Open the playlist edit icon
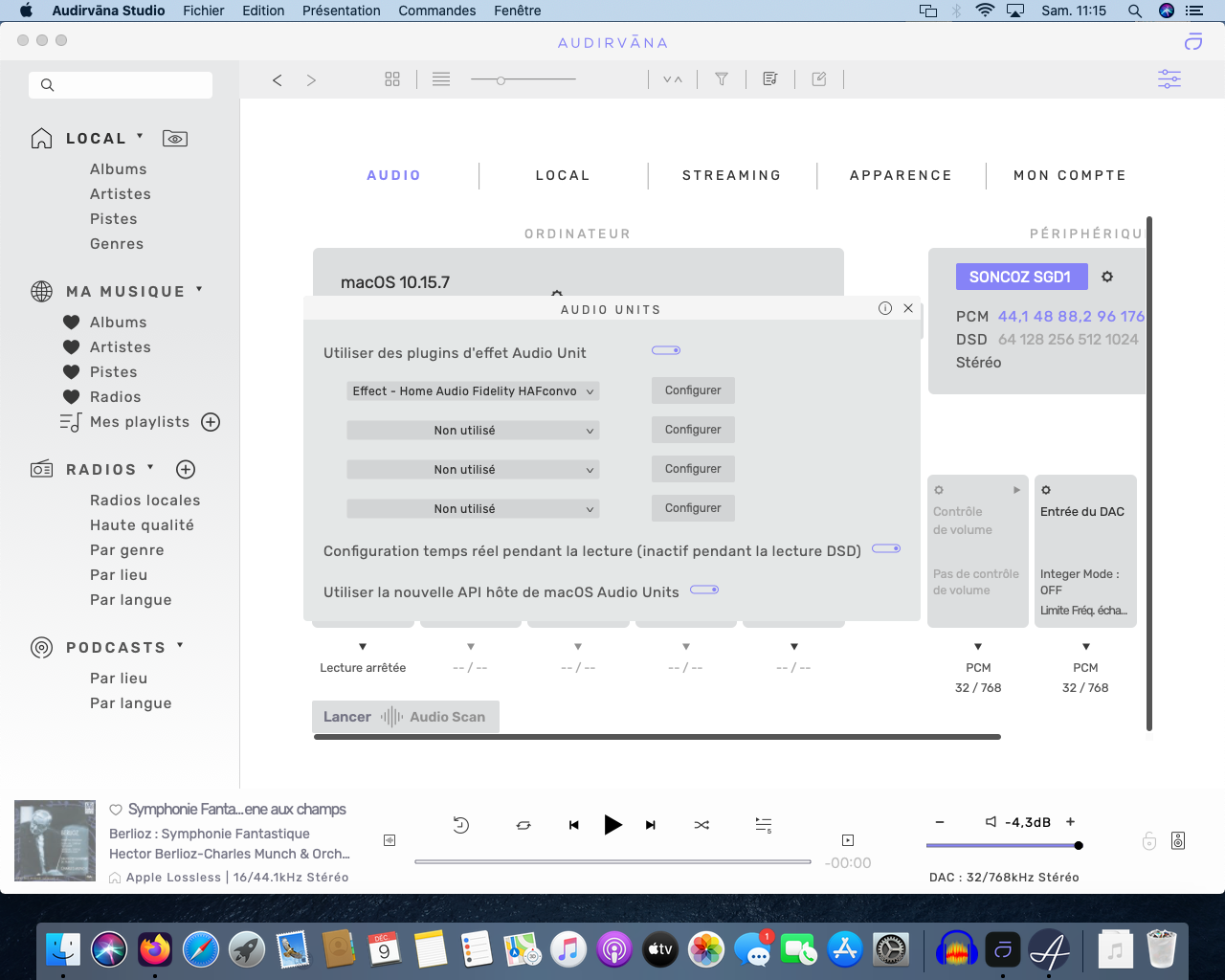 [770, 79]
